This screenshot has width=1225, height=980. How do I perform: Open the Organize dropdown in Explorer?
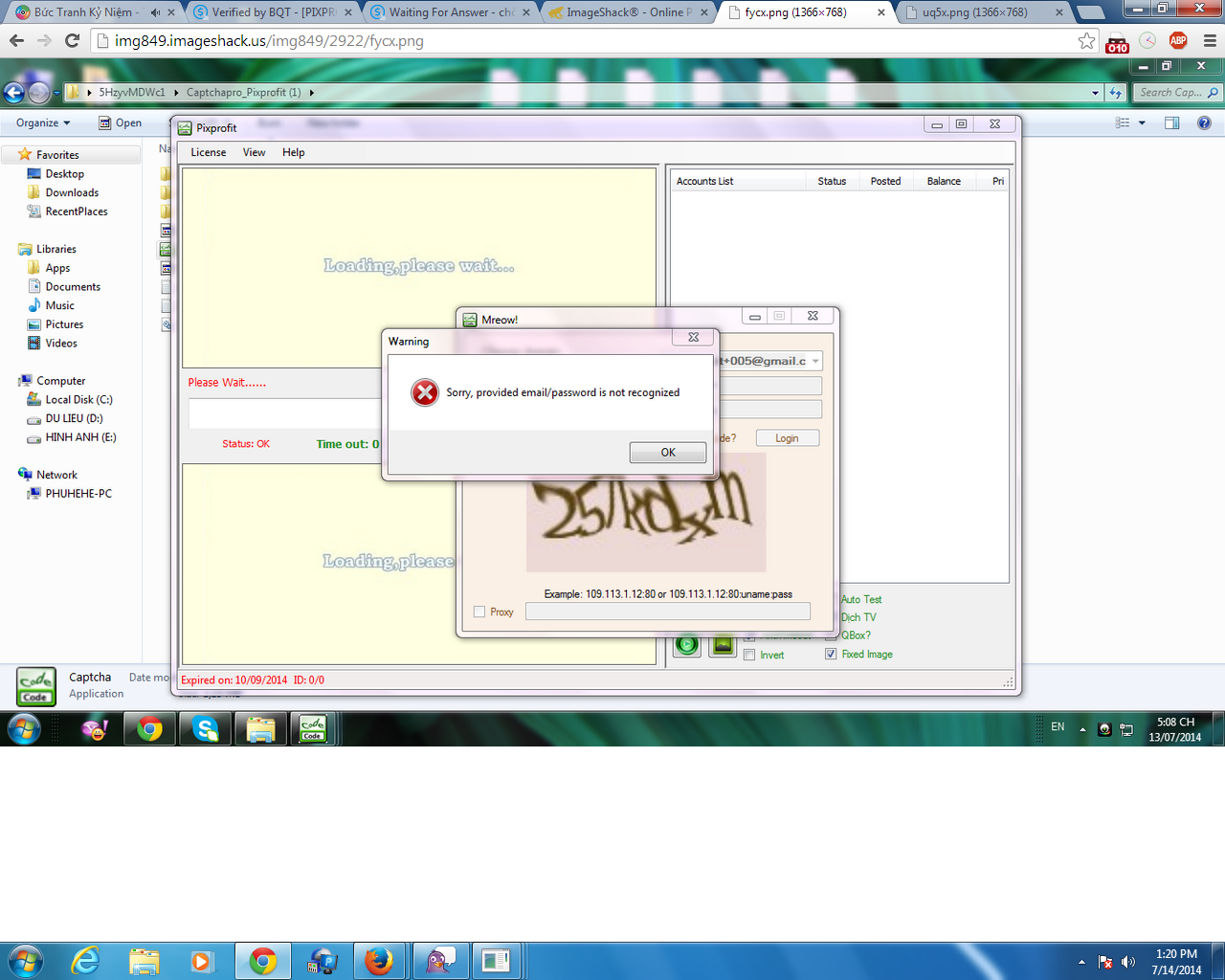point(43,122)
